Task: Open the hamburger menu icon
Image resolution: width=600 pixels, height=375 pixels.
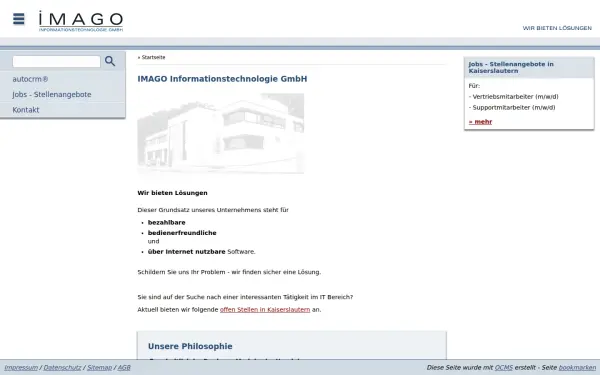Action: (18, 19)
